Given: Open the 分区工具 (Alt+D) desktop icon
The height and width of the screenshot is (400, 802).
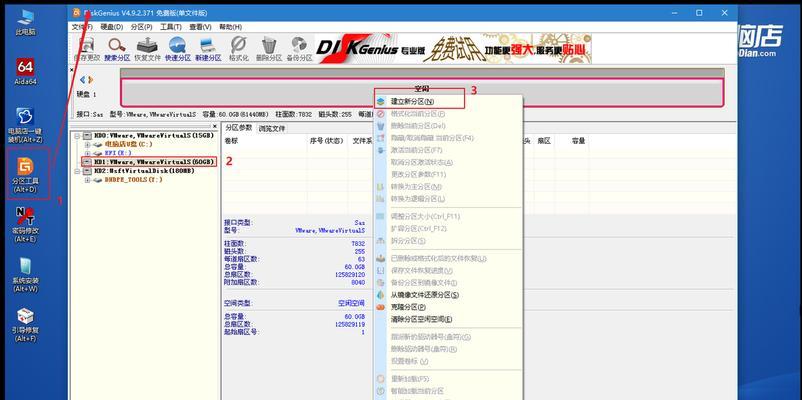Looking at the screenshot, I should pyautogui.click(x=26, y=176).
